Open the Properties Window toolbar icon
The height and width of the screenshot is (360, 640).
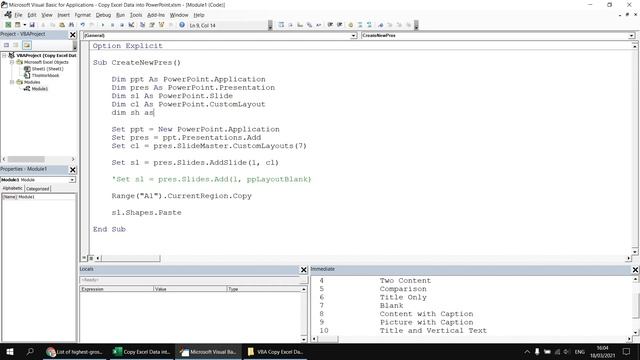click(x=151, y=25)
